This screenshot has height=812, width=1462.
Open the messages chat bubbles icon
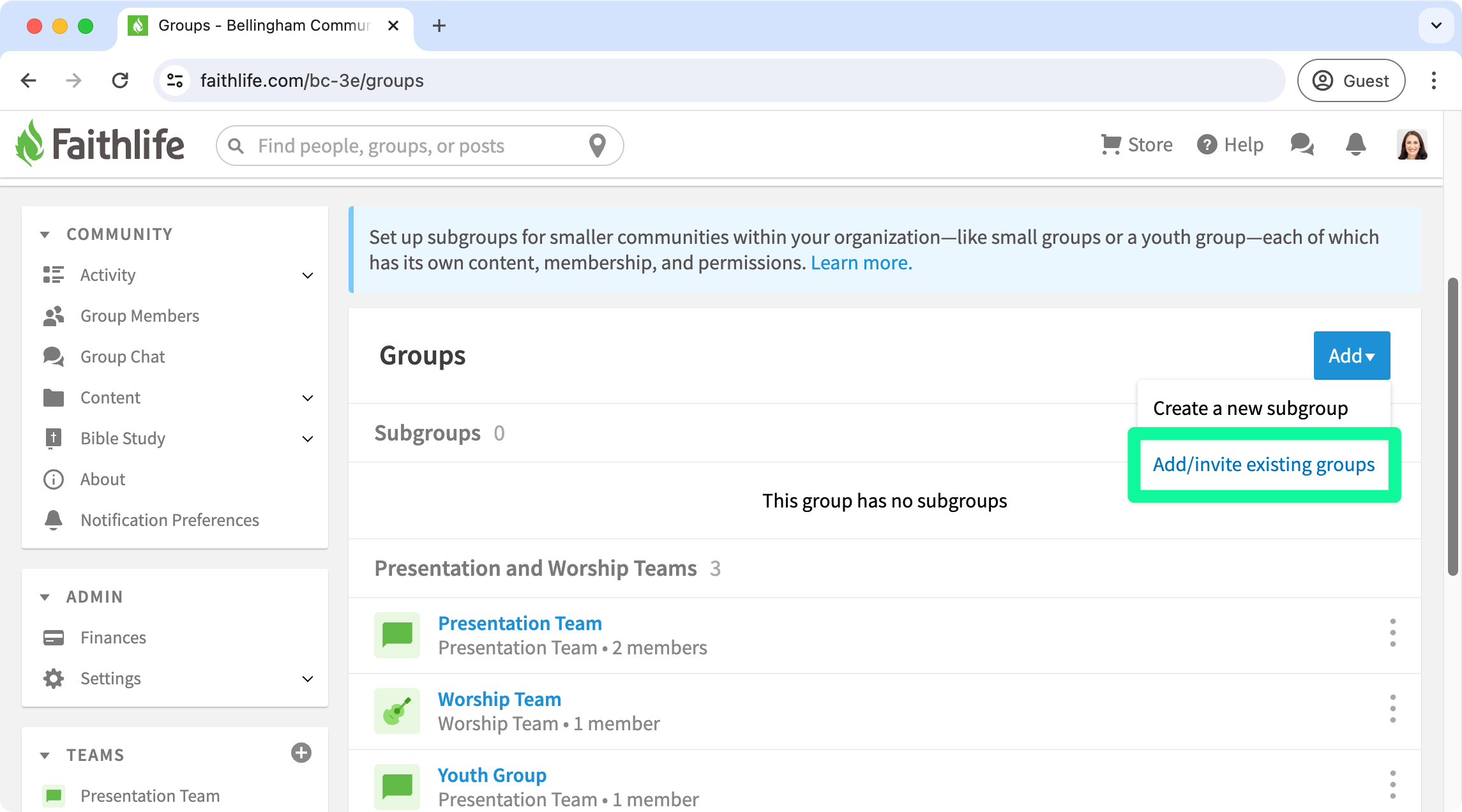coord(1302,145)
